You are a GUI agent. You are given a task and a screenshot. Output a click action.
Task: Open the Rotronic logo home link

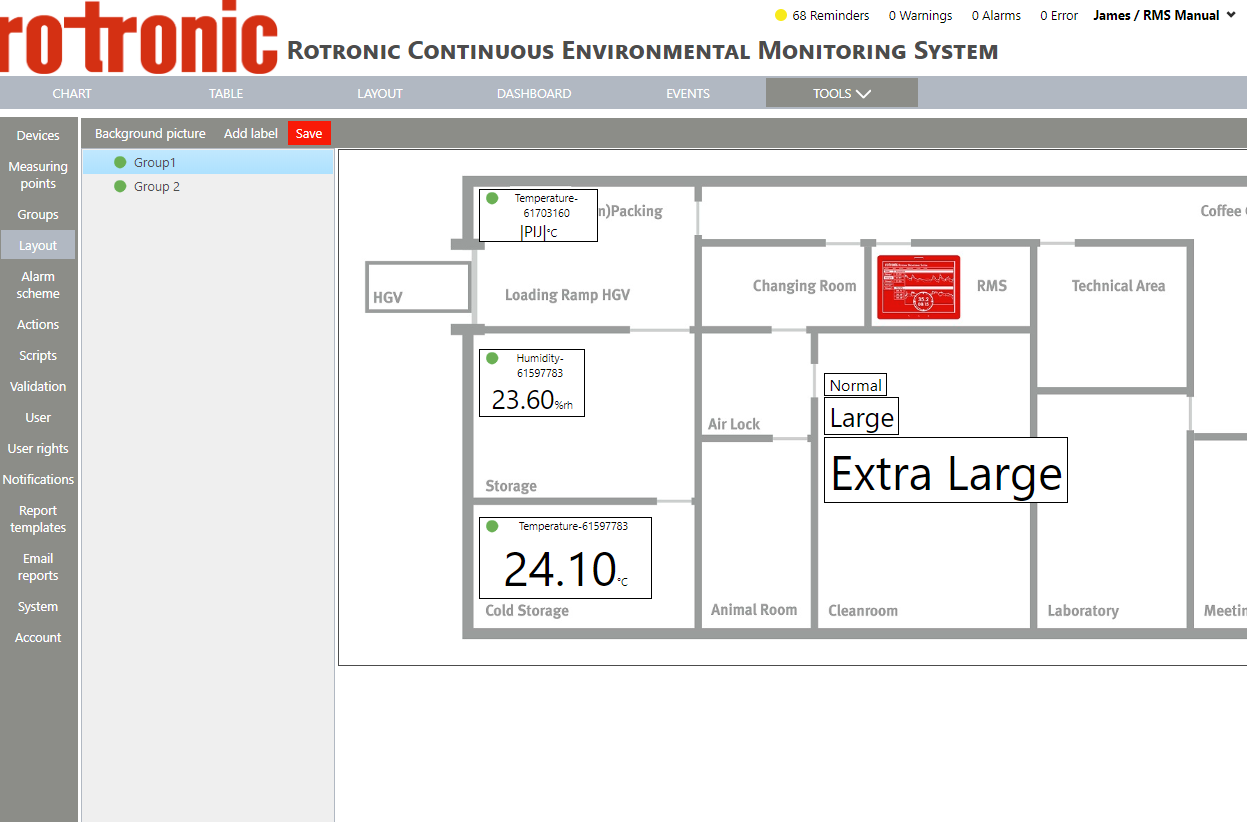[x=138, y=38]
